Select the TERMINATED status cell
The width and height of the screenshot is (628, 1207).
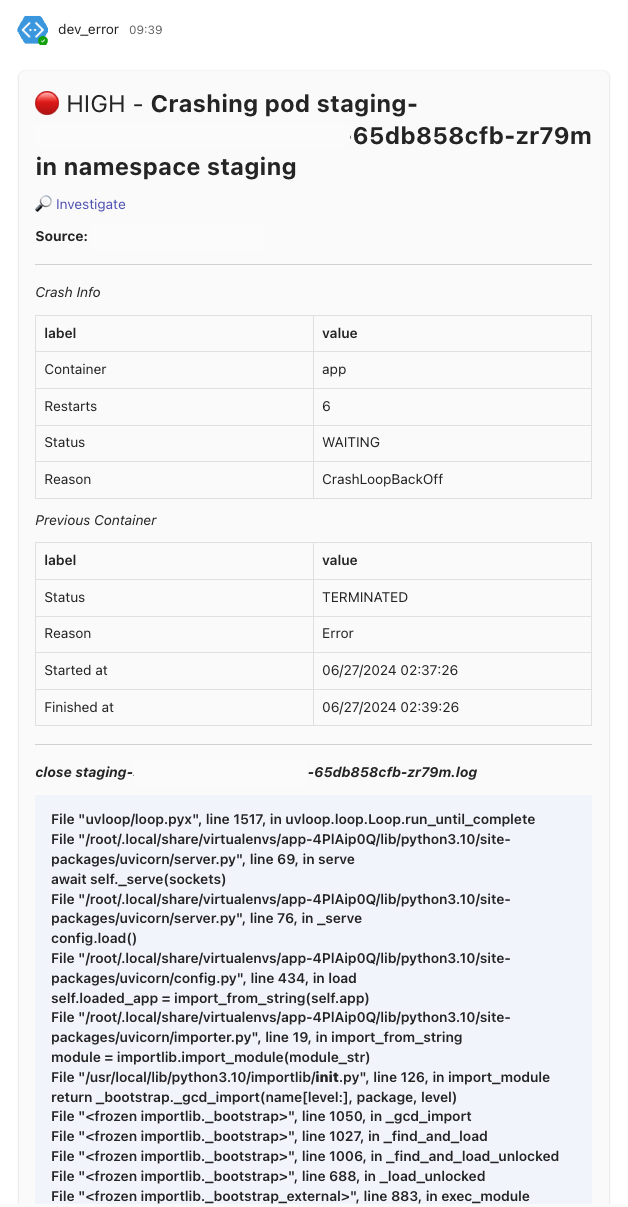pyautogui.click(x=364, y=597)
